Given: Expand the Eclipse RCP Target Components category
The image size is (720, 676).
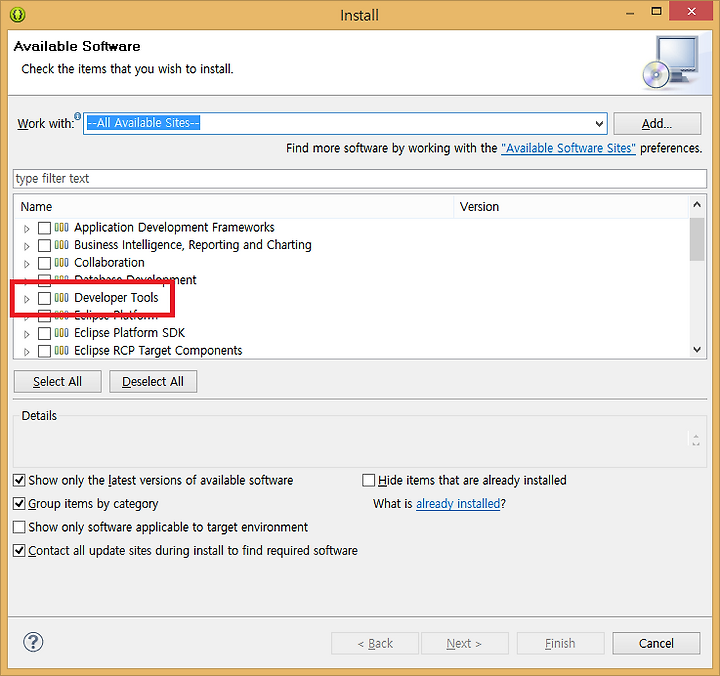Looking at the screenshot, I should [27, 352].
